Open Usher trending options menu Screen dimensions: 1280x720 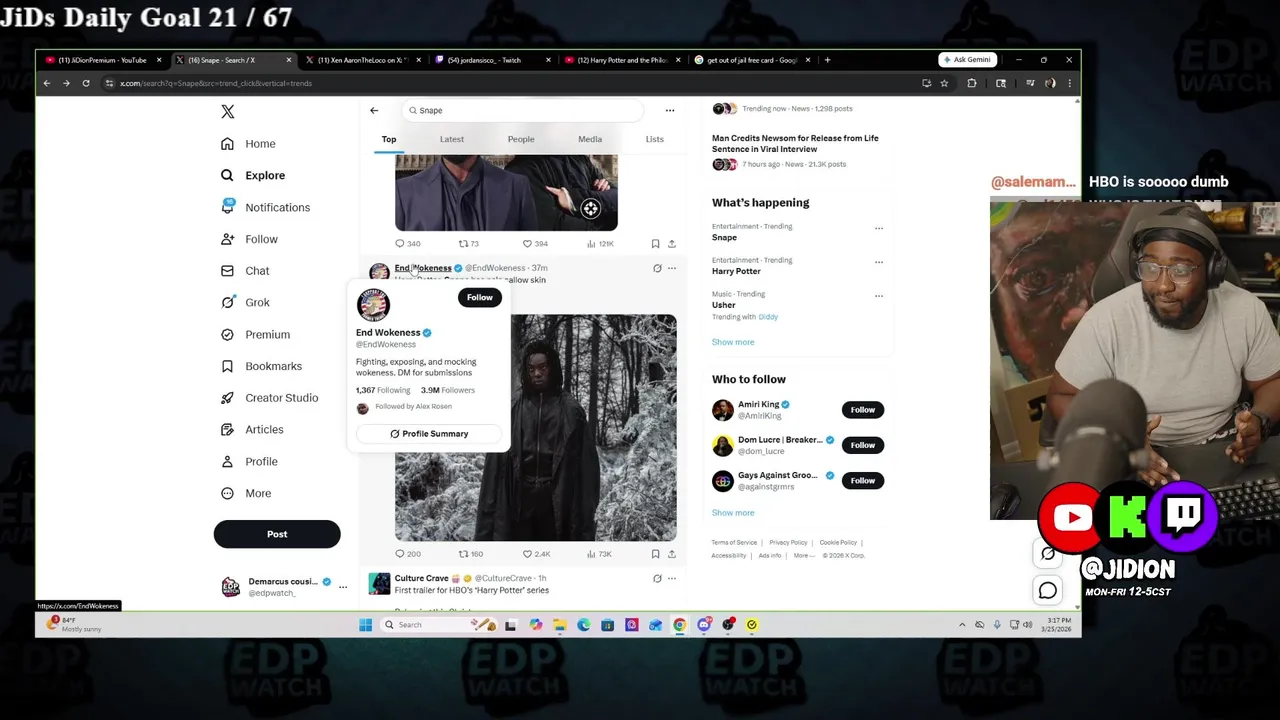[x=879, y=296]
